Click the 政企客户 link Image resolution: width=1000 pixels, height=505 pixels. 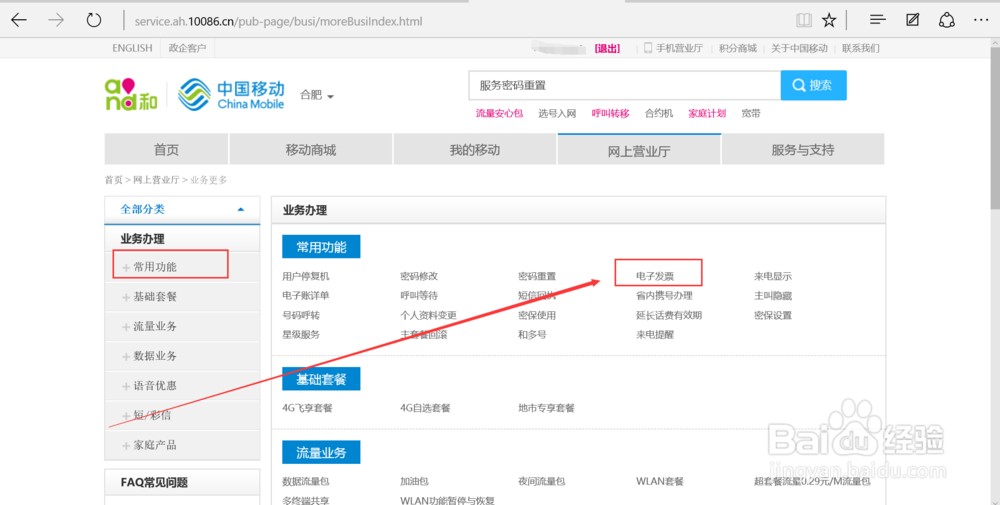coord(188,48)
